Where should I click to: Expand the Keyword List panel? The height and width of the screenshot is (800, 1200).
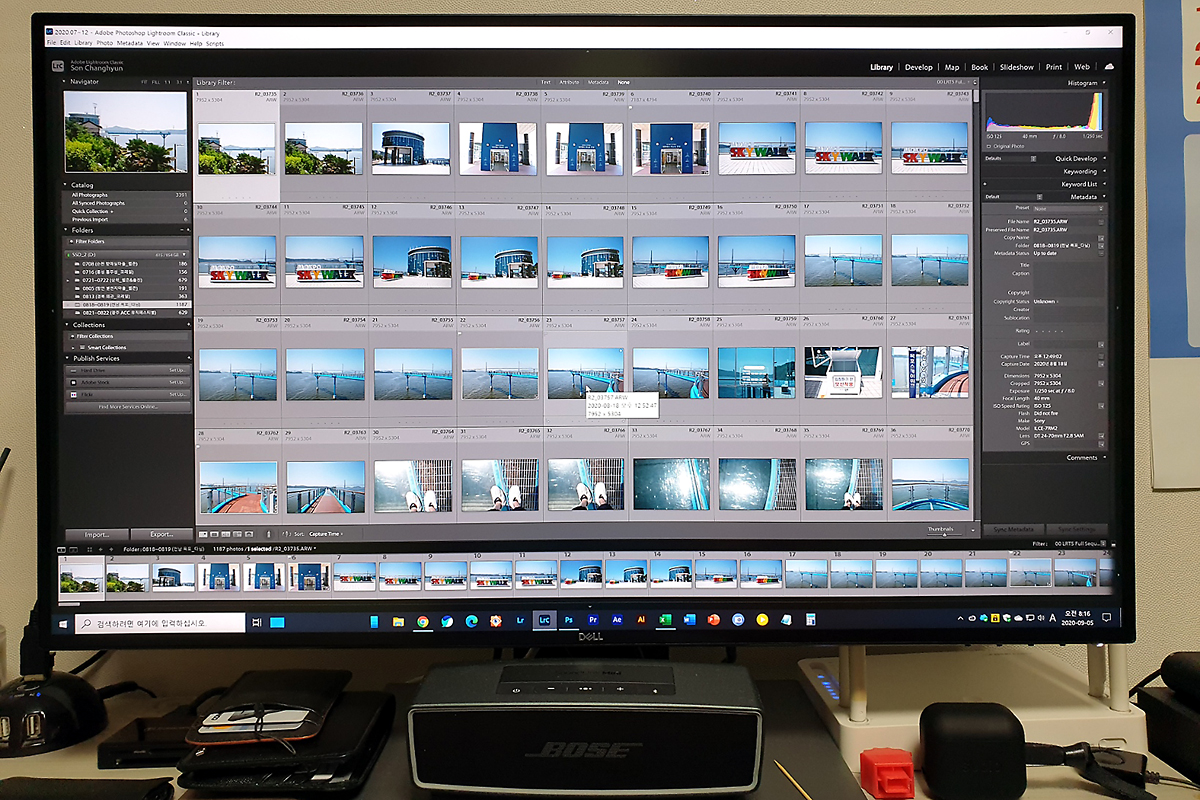[1102, 184]
